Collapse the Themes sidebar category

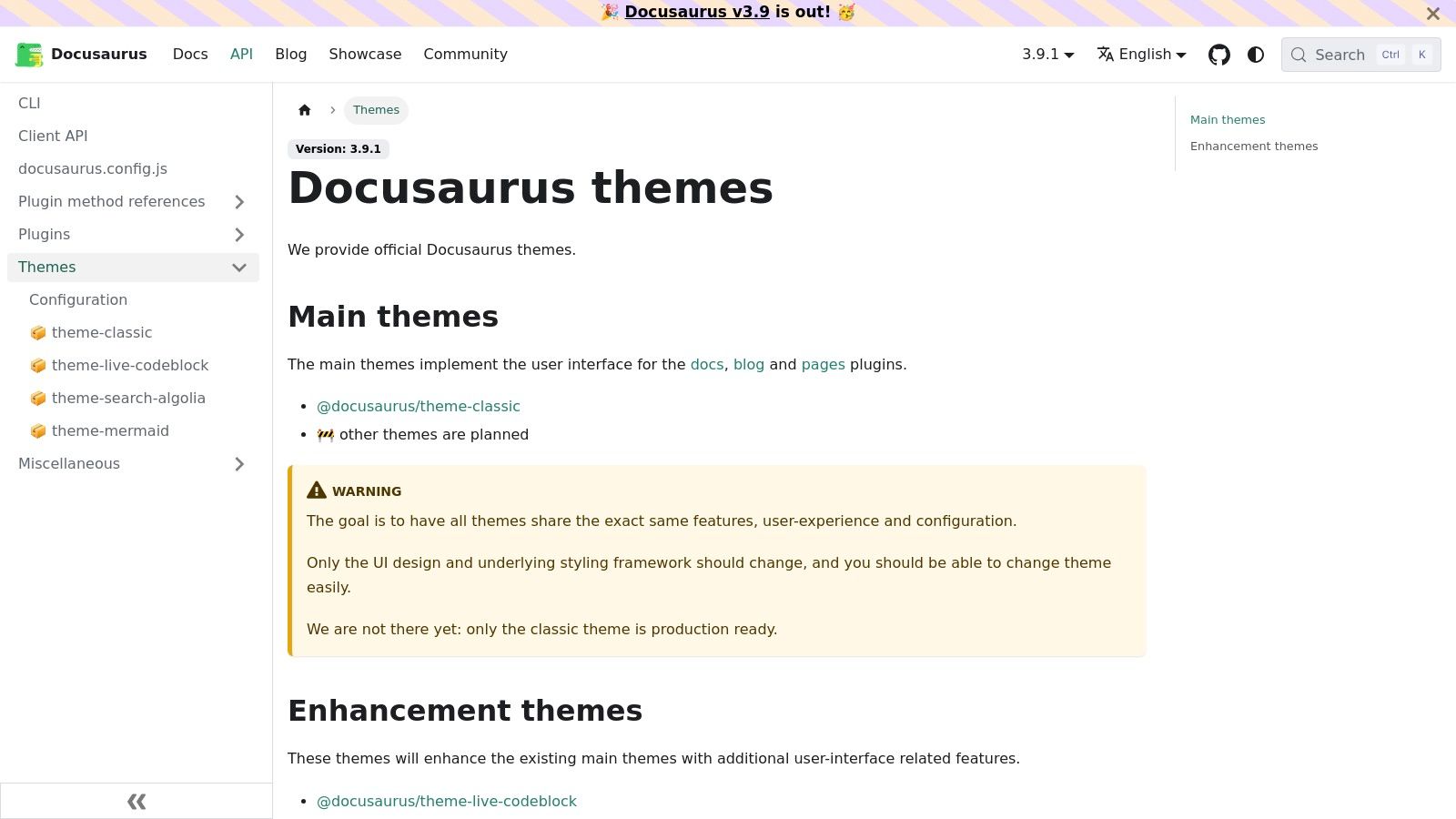239,268
